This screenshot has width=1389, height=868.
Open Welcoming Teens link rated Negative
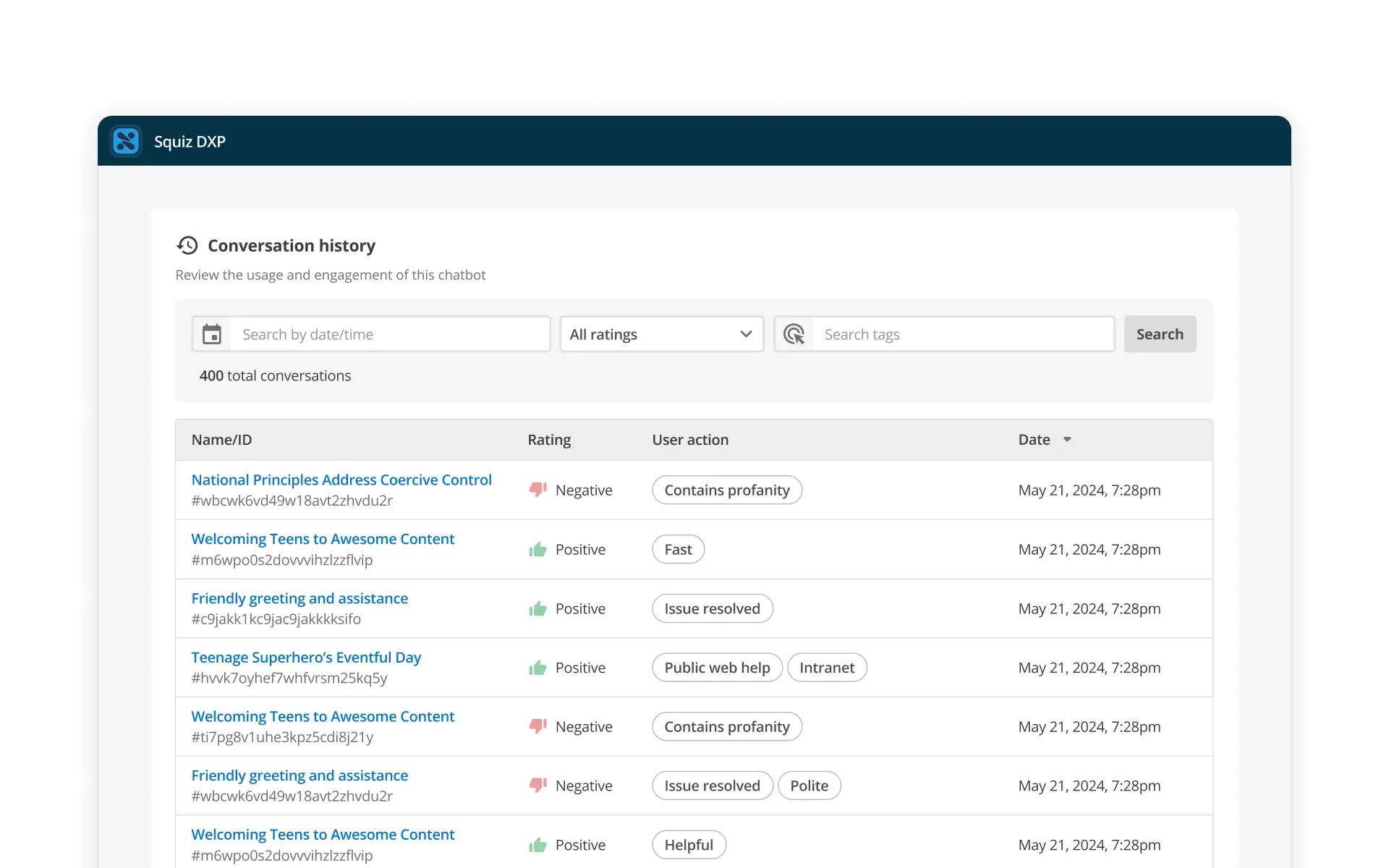click(x=323, y=716)
